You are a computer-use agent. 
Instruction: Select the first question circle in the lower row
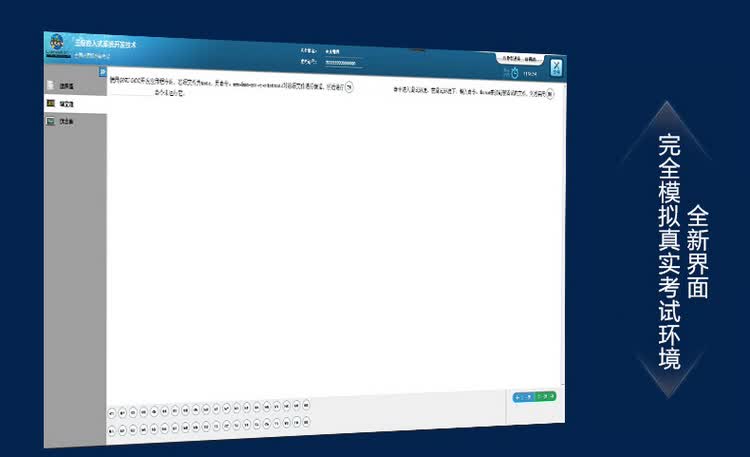(111, 431)
